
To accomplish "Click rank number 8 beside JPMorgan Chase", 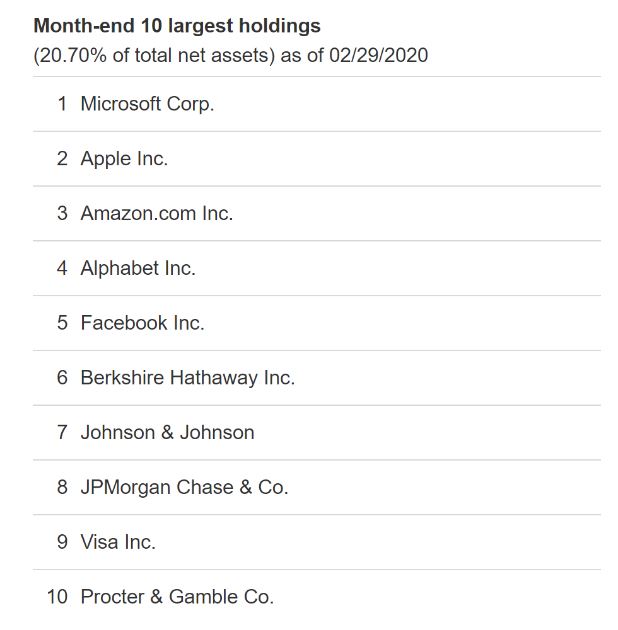I will (x=62, y=488).
